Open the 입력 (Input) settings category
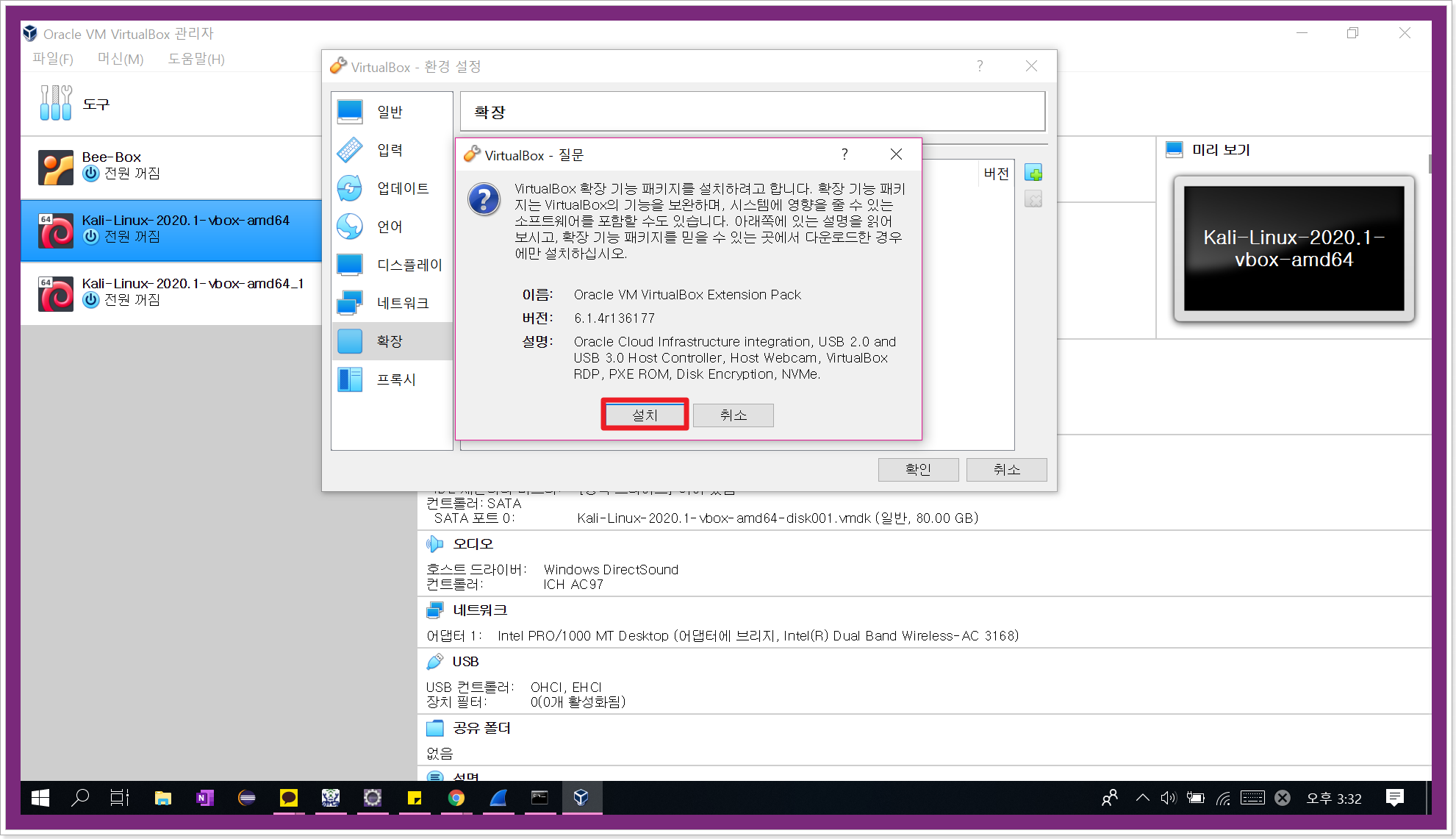Image resolution: width=1456 pixels, height=839 pixels. pos(390,150)
